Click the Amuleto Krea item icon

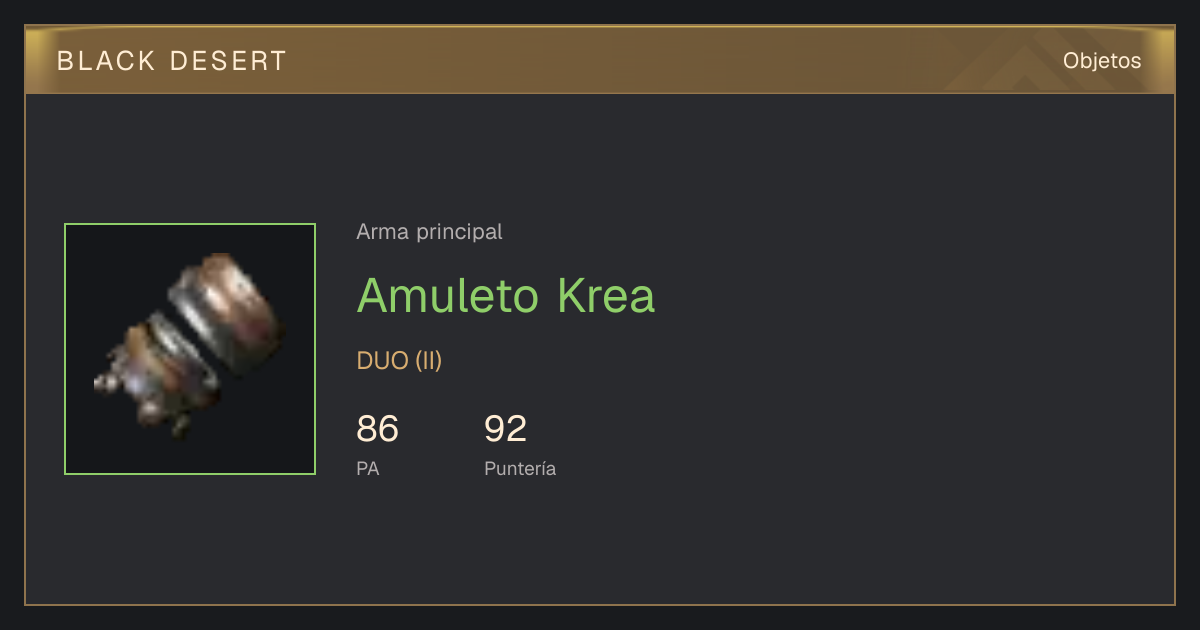(x=190, y=349)
